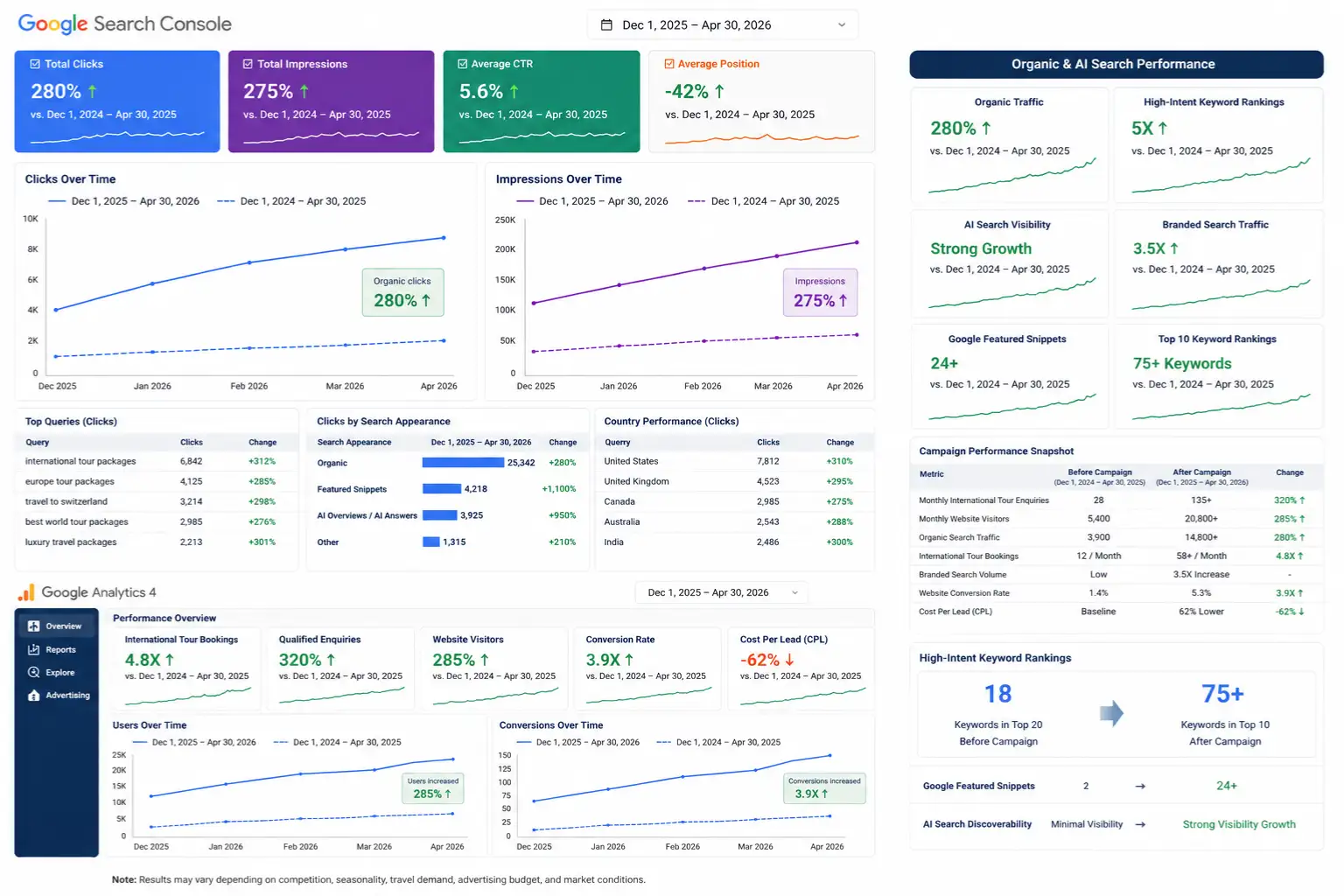Image resolution: width=1344 pixels, height=896 pixels.
Task: Open the Dec 1, 2025 – Apr 30, 2026 Search Console date dropdown
Action: click(723, 25)
